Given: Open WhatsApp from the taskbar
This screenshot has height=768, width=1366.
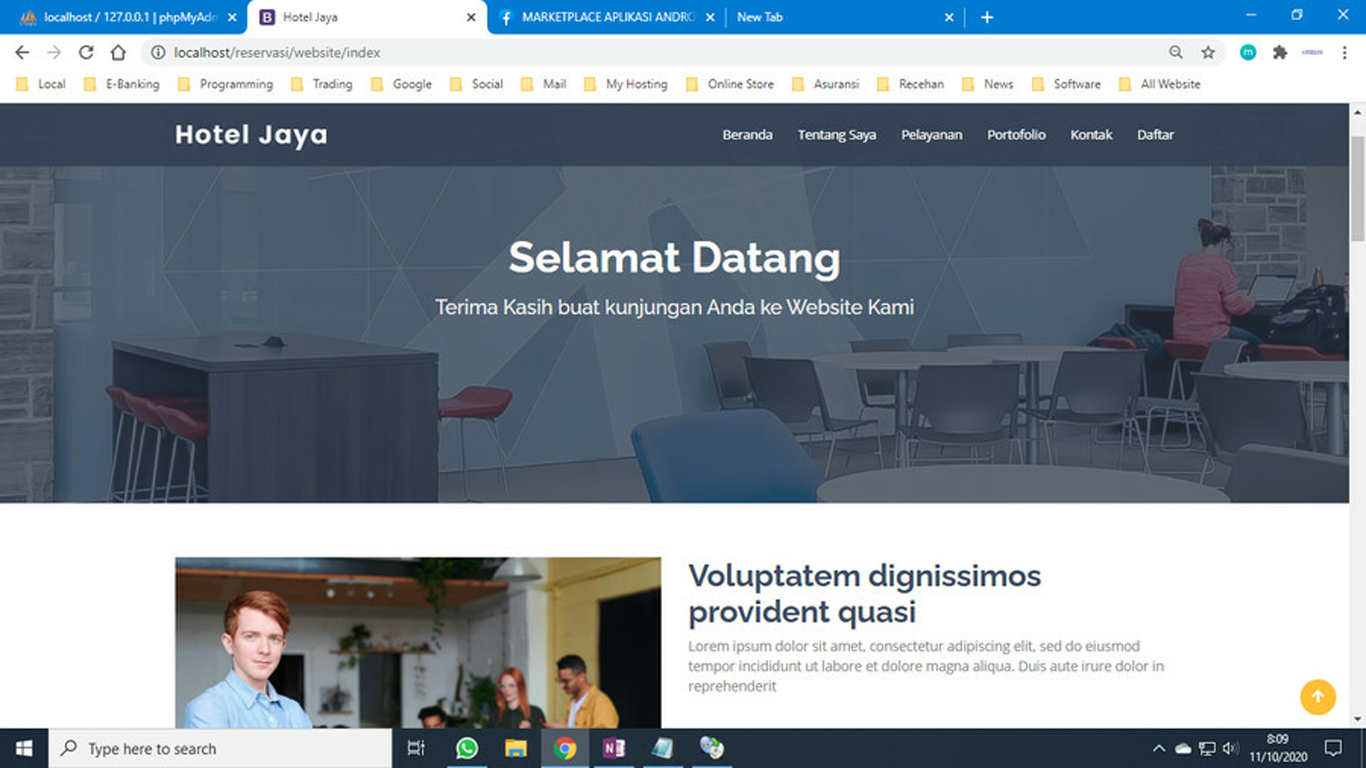Looking at the screenshot, I should click(x=466, y=748).
